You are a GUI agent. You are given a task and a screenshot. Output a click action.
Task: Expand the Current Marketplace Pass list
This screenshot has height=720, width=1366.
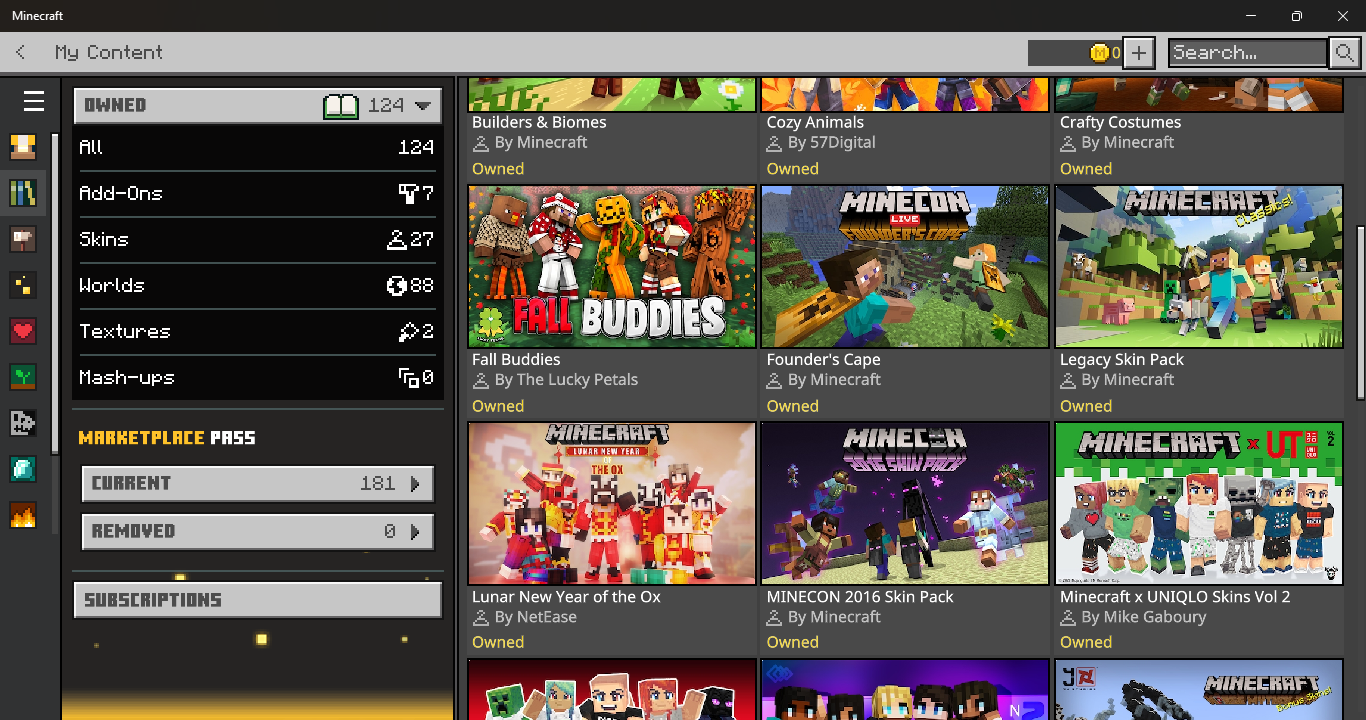click(258, 483)
